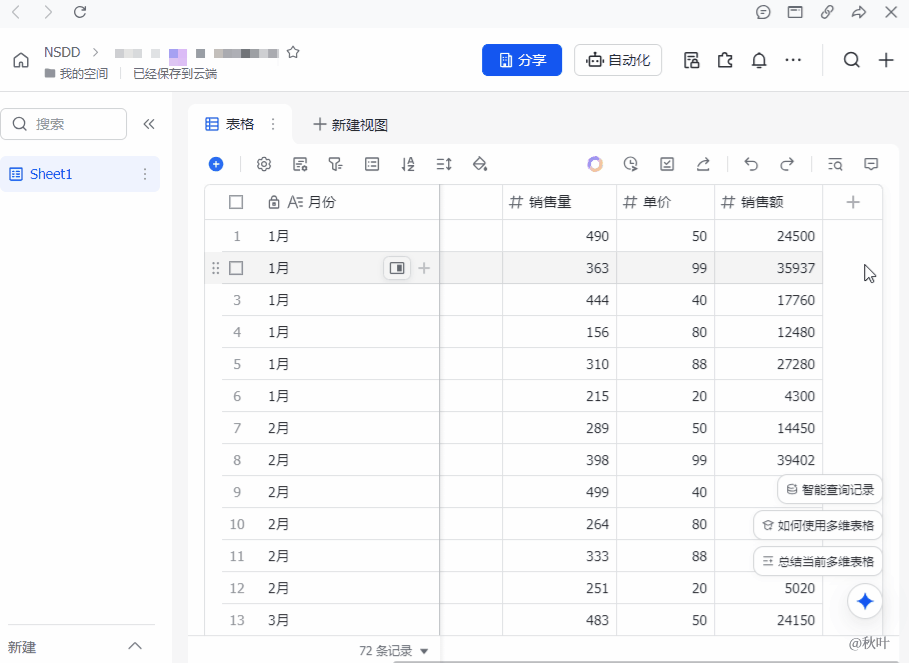This screenshot has height=663, width=909.
Task: Search within the table using the find icon
Action: (x=835, y=163)
